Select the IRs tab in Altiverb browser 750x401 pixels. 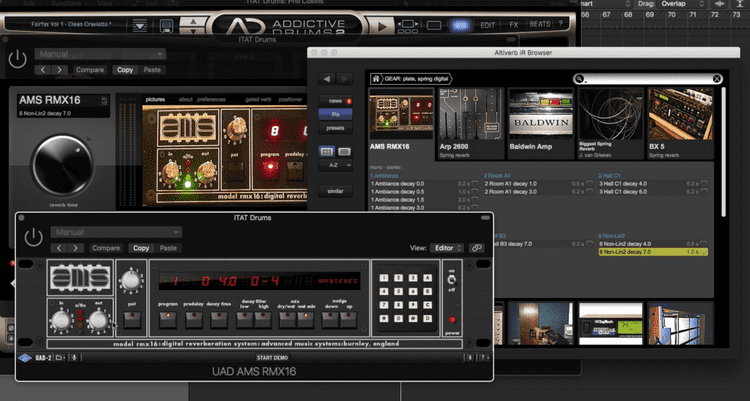336,114
